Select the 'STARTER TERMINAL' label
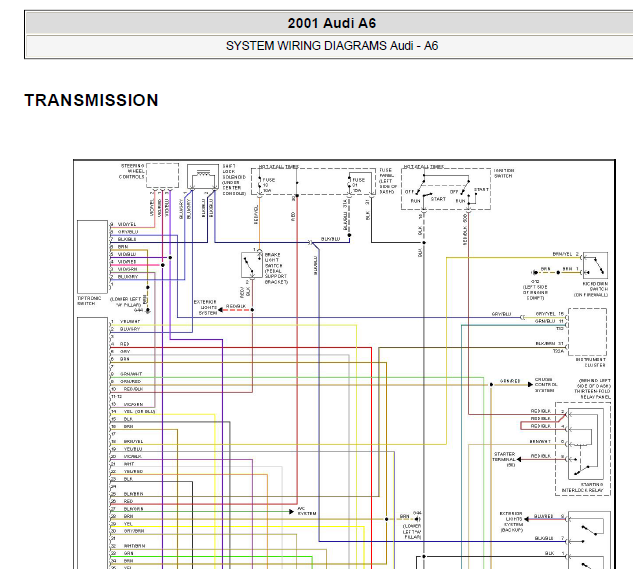 click(504, 459)
